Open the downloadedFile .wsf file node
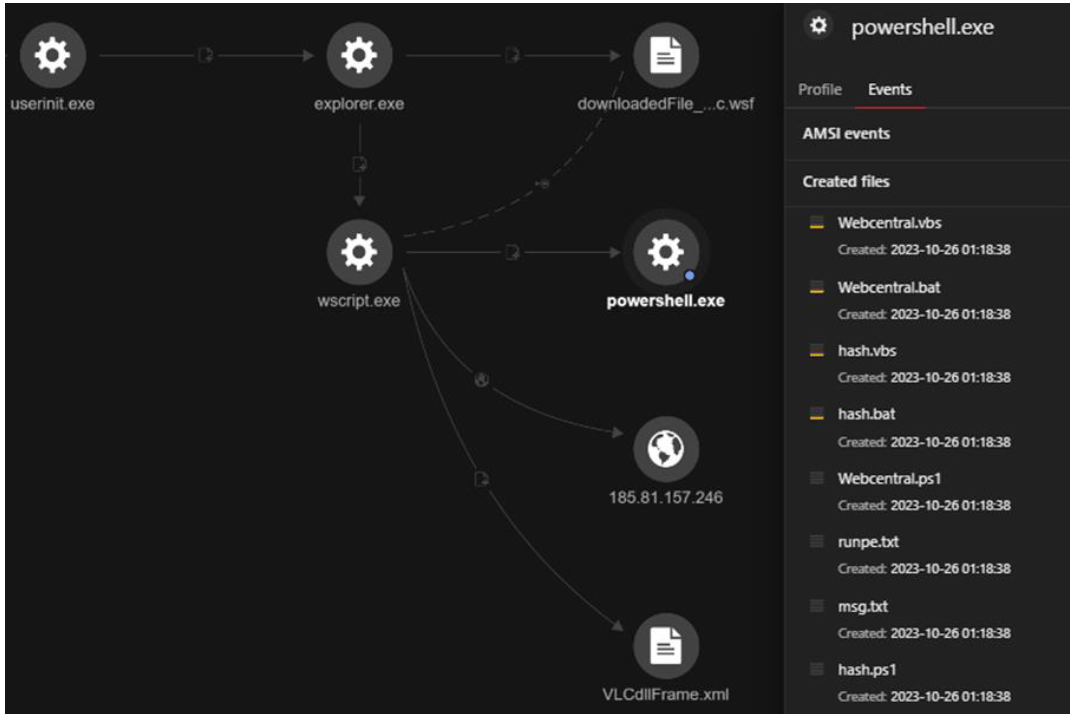This screenshot has height=718, width=1077. coord(665,55)
